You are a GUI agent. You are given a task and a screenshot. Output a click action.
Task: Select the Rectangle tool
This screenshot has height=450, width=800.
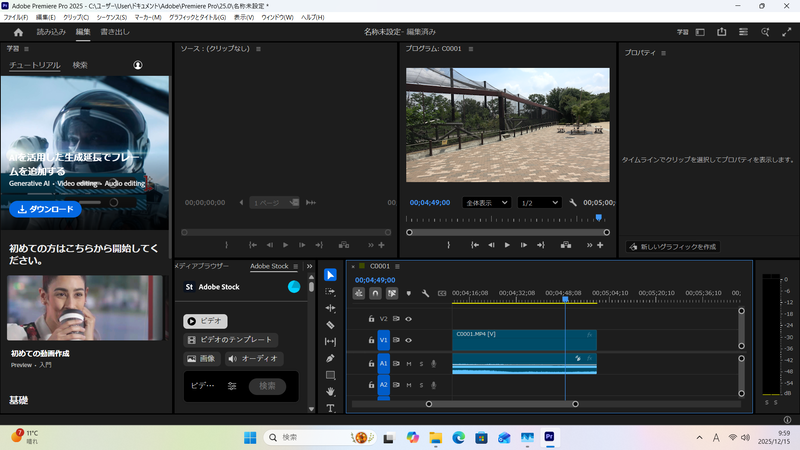click(330, 375)
